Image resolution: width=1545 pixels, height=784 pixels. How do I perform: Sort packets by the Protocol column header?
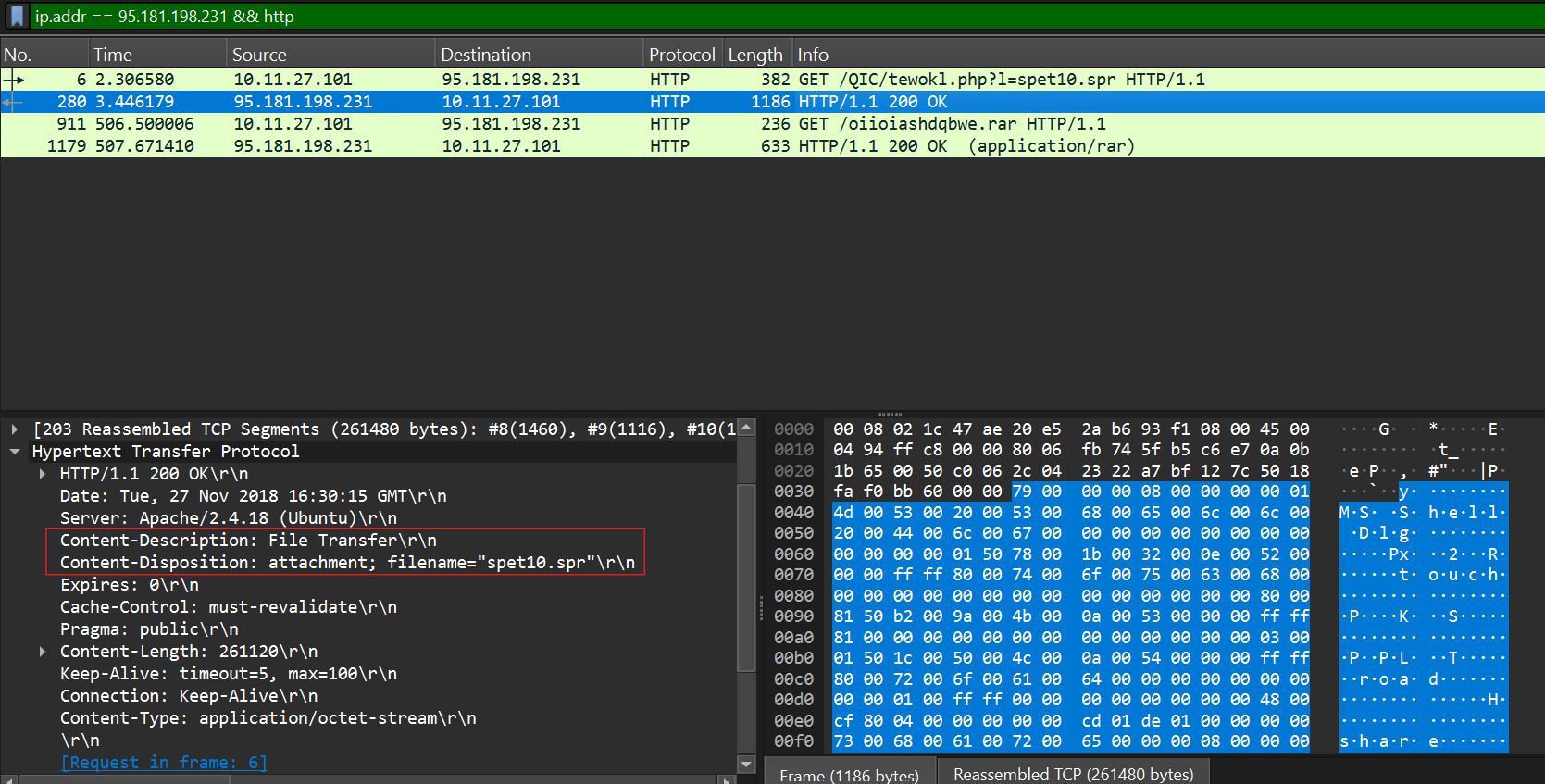pyautogui.click(x=682, y=55)
